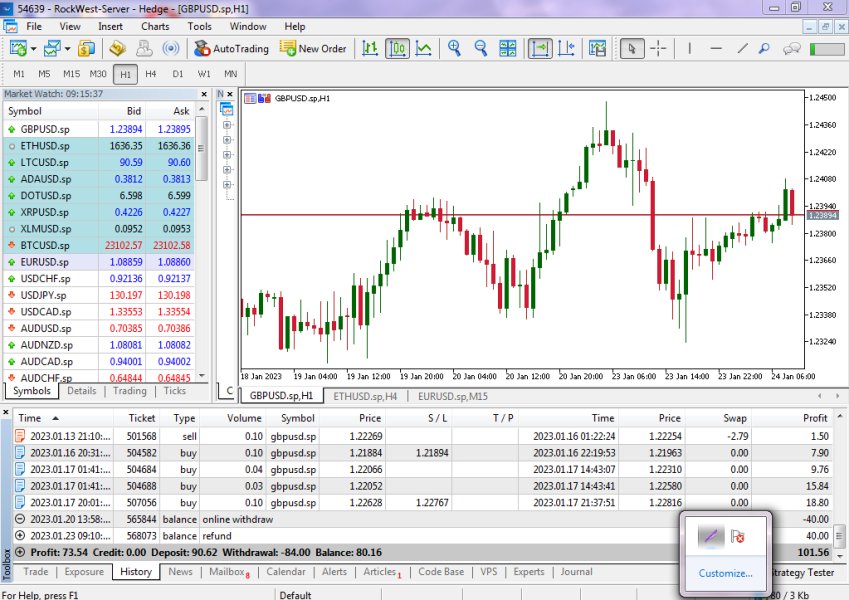This screenshot has height=600, width=849.
Task: Toggle chart auto scroll
Action: coord(540,49)
